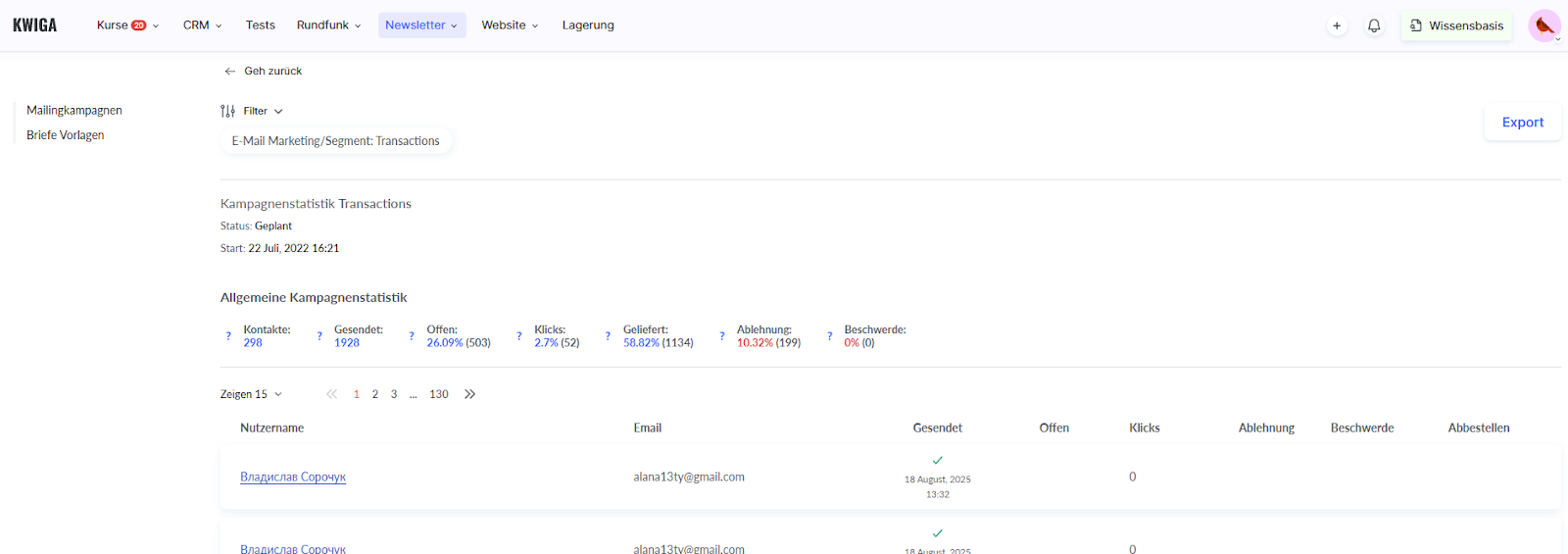Jump to the last page arrow
Screen dimensions: 1568x554
[x=470, y=394]
